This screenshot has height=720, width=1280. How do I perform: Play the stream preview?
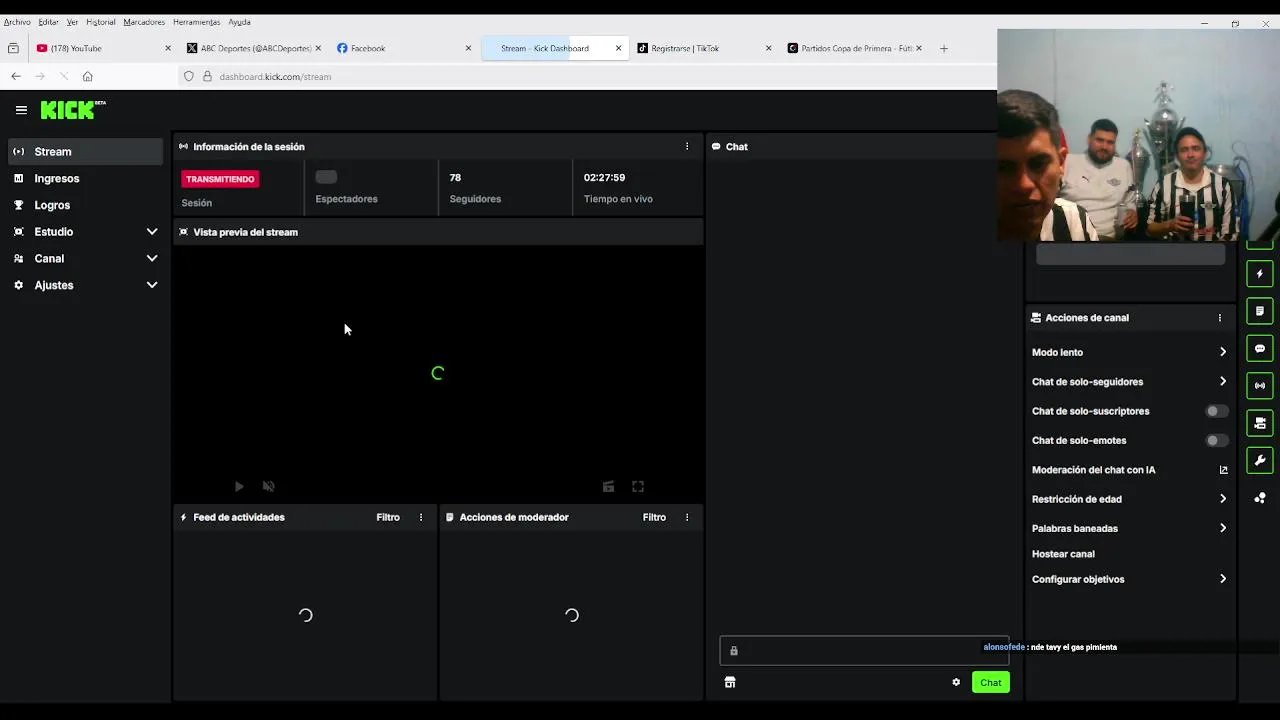tap(239, 486)
